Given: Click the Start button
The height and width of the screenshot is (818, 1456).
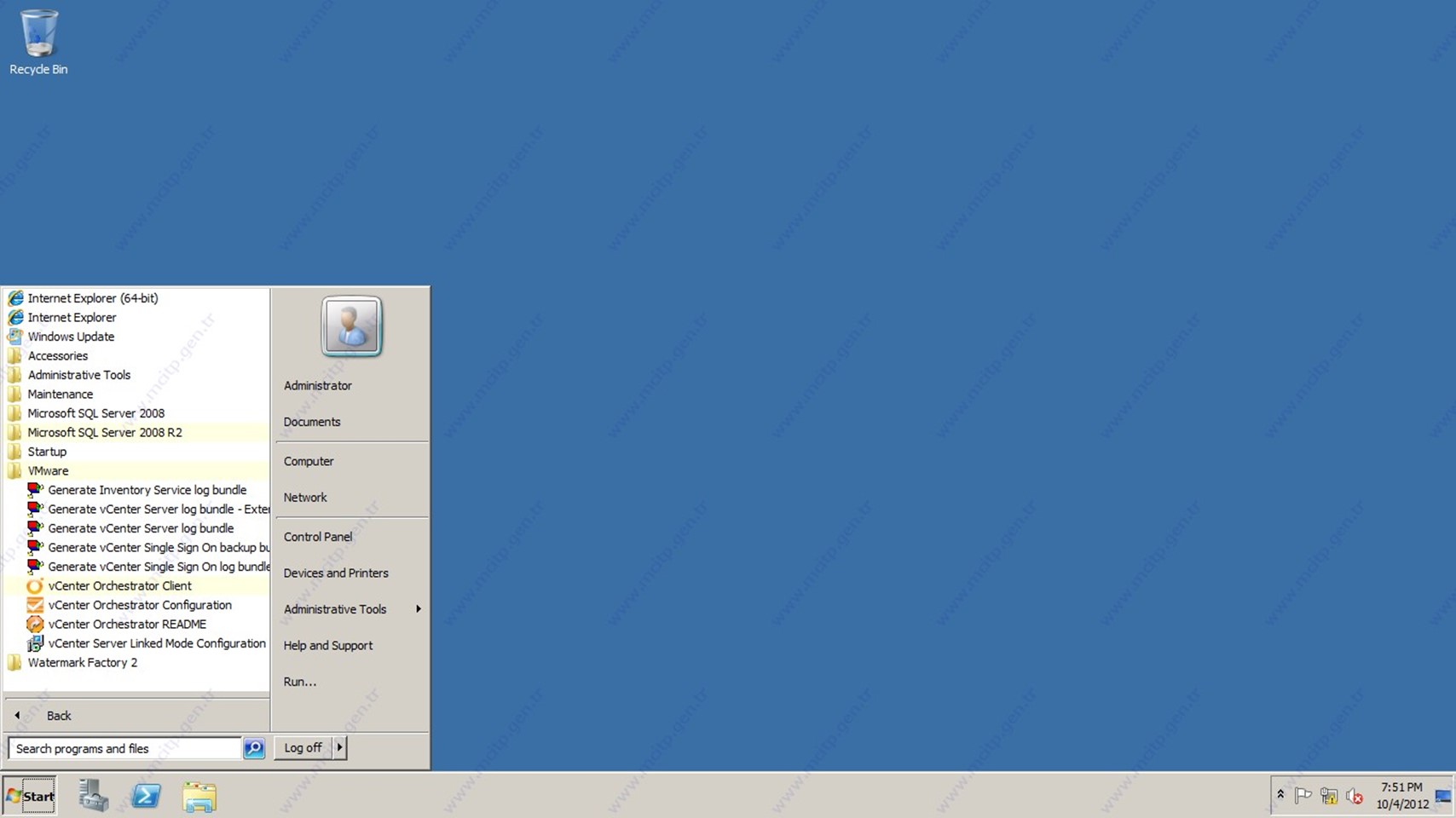Looking at the screenshot, I should click(30, 796).
